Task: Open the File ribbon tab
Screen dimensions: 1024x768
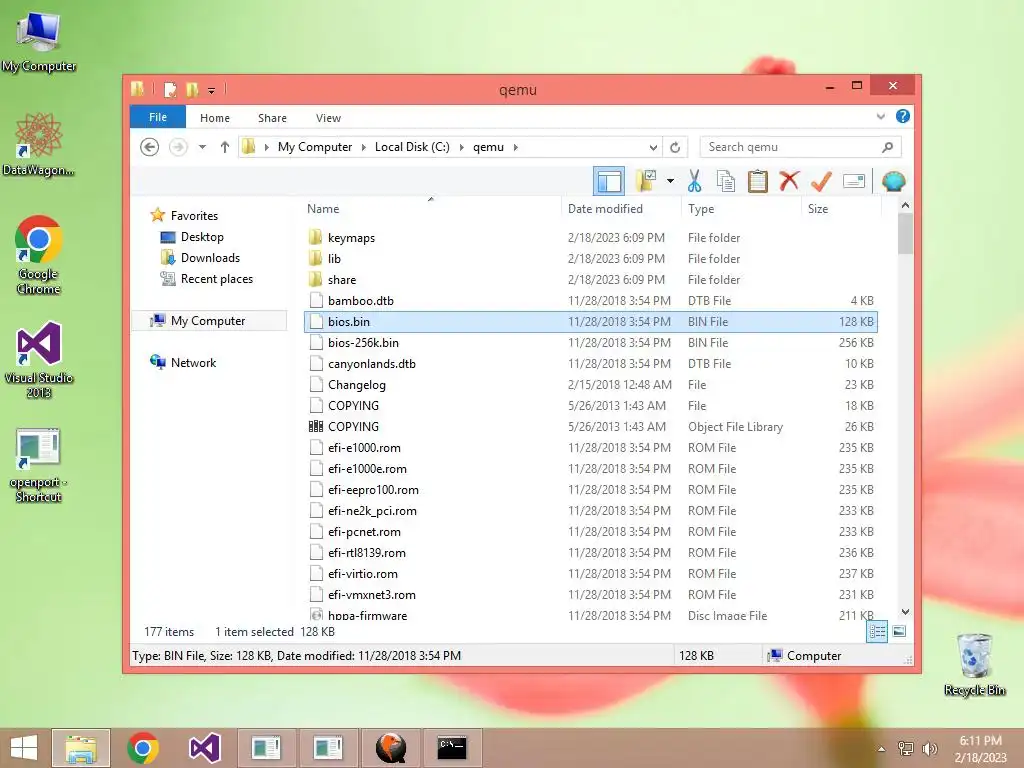Action: [x=158, y=117]
